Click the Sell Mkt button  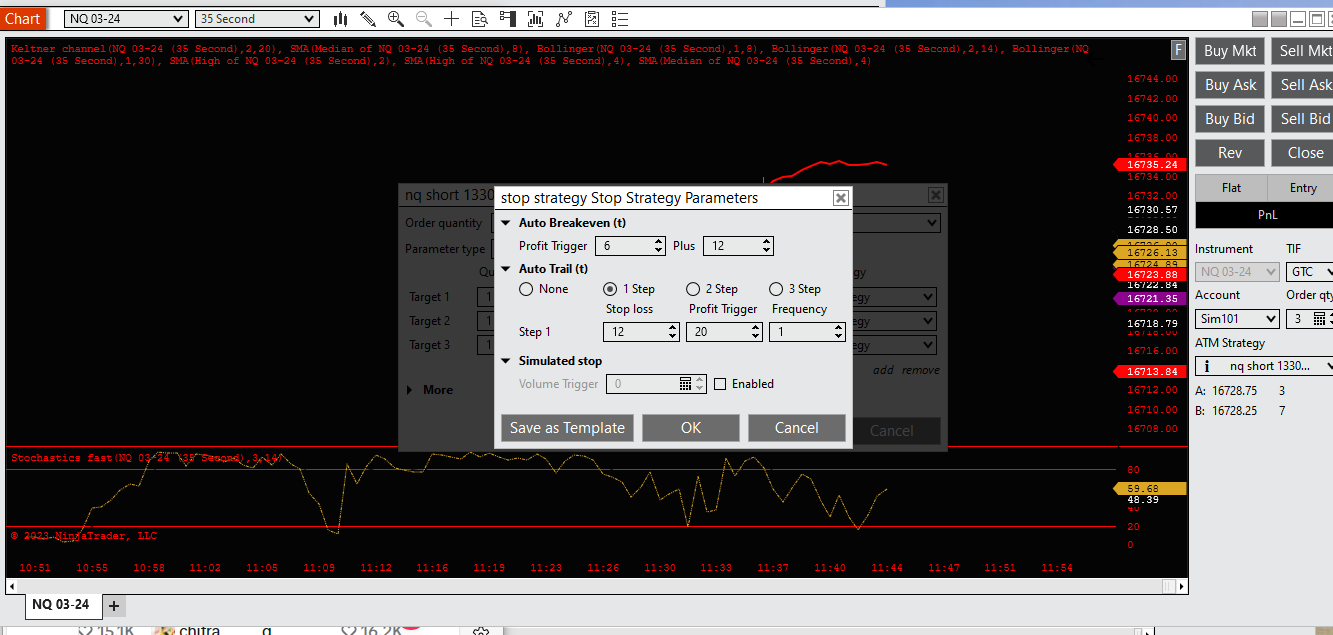1304,51
